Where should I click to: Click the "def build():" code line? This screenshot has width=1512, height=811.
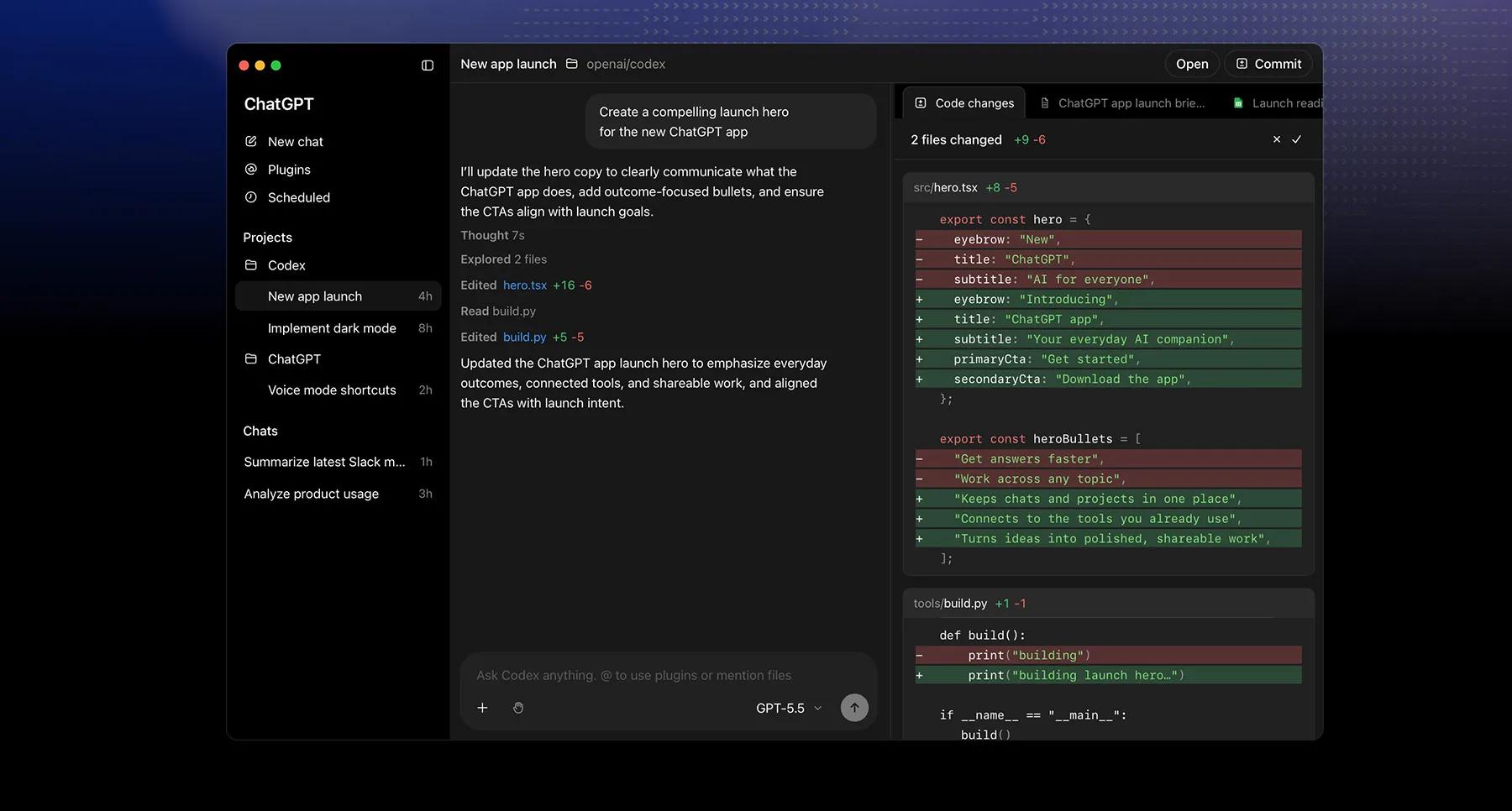pos(982,636)
